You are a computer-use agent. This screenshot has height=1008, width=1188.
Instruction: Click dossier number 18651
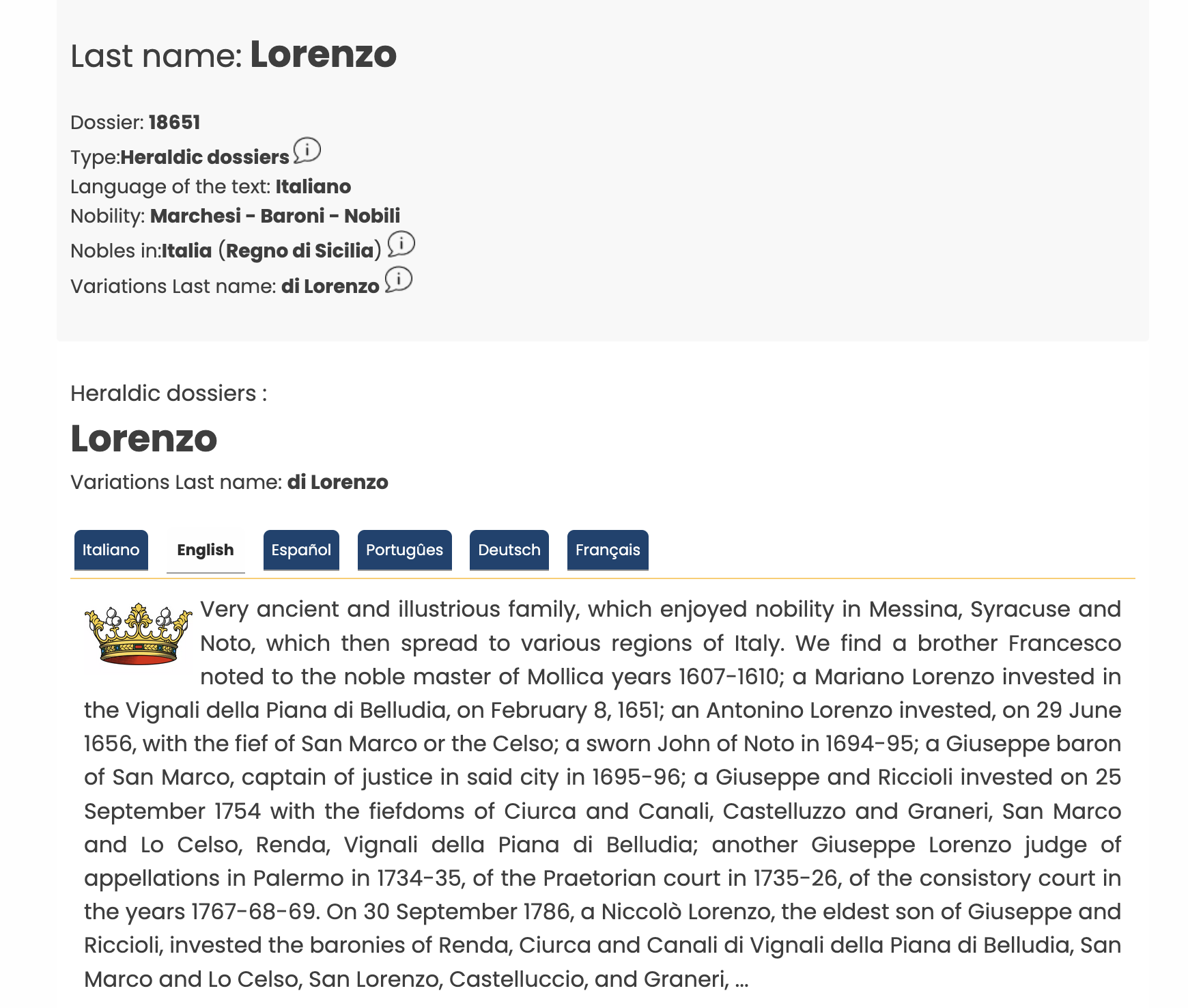pos(174,123)
